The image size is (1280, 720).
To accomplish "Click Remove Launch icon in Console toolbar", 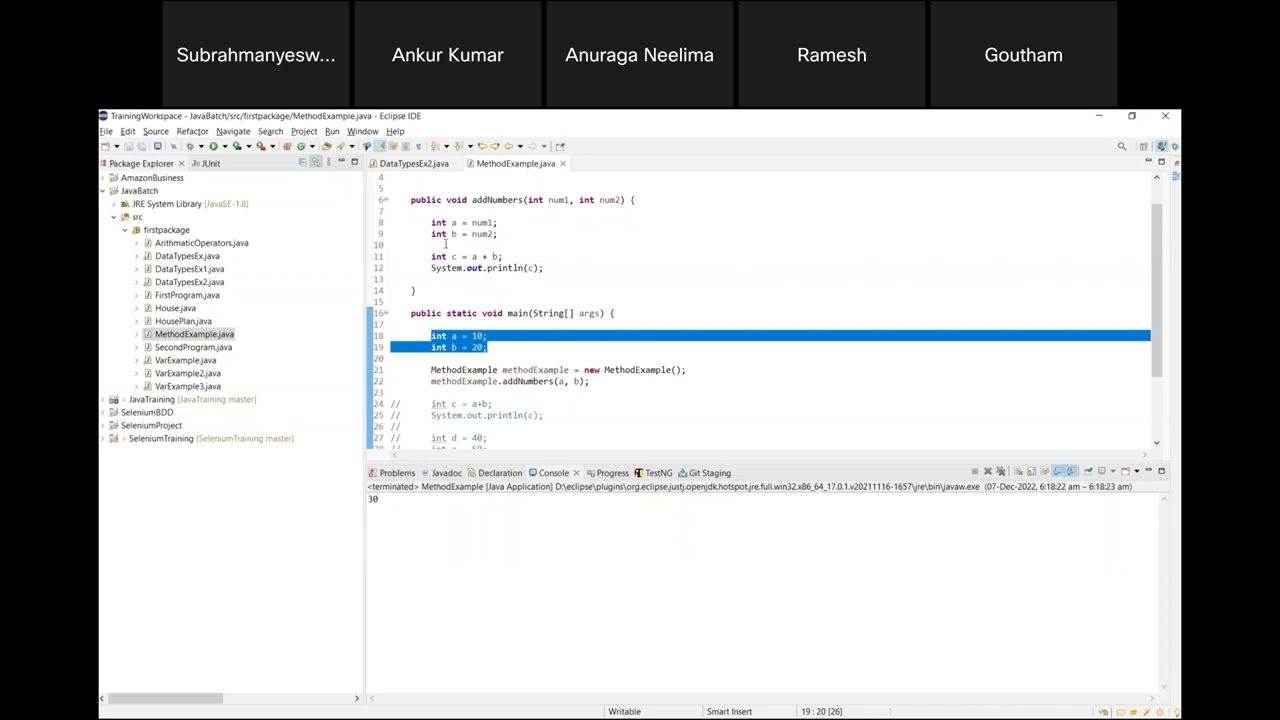I will [x=987, y=471].
